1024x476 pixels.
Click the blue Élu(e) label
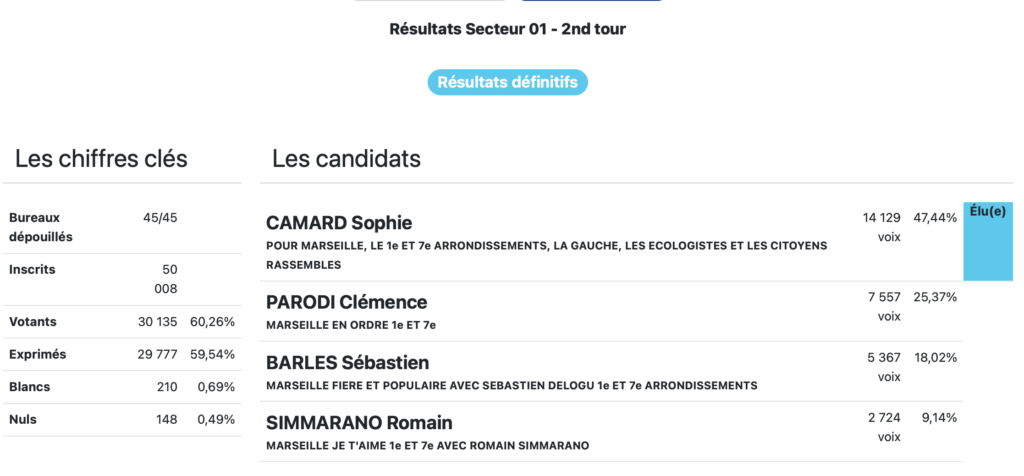[987, 212]
